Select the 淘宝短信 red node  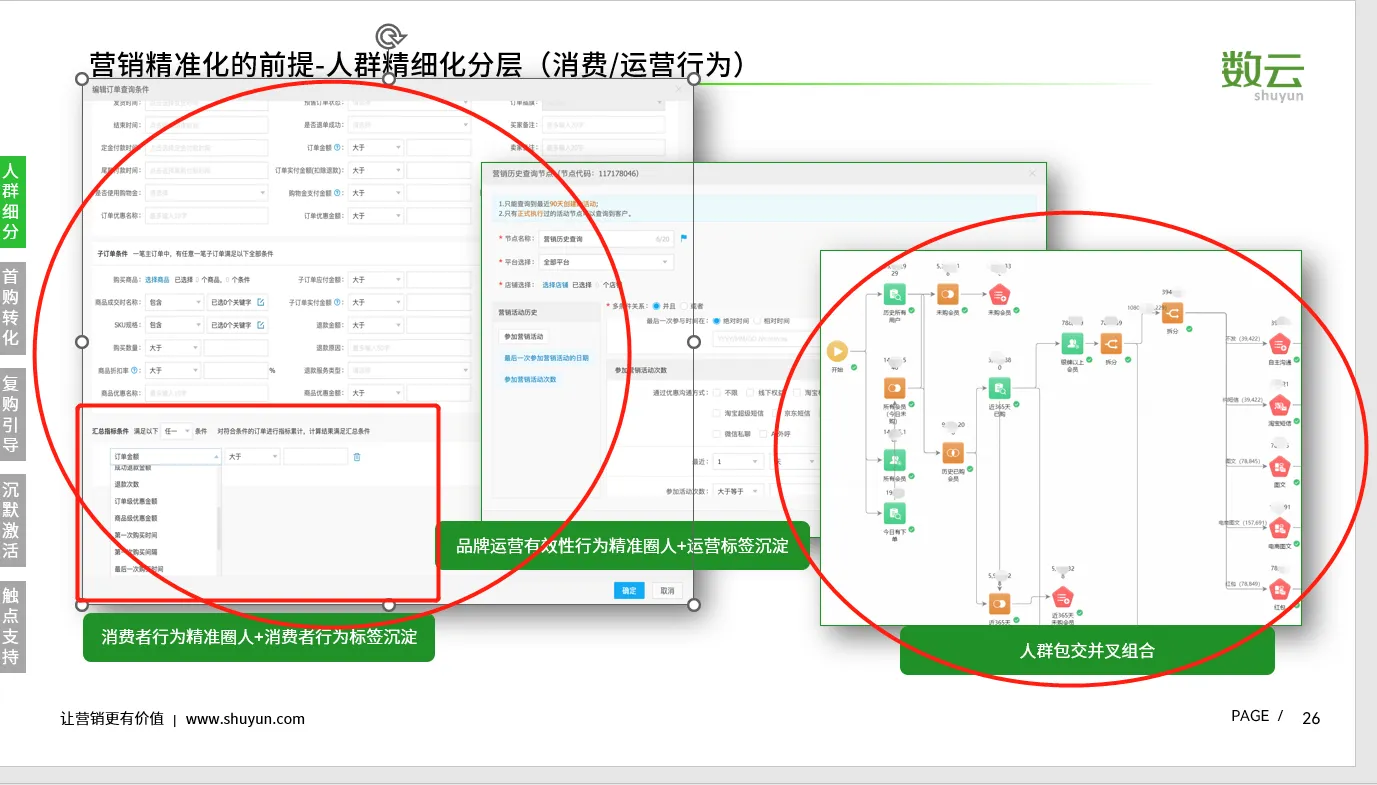pos(1280,405)
